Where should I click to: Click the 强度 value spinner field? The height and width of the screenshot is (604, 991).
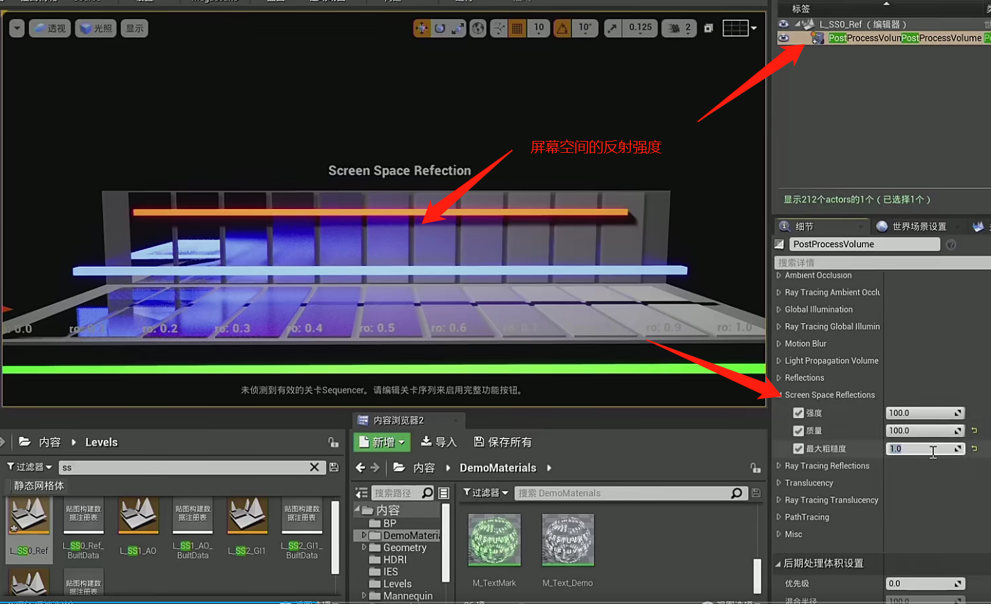click(920, 413)
